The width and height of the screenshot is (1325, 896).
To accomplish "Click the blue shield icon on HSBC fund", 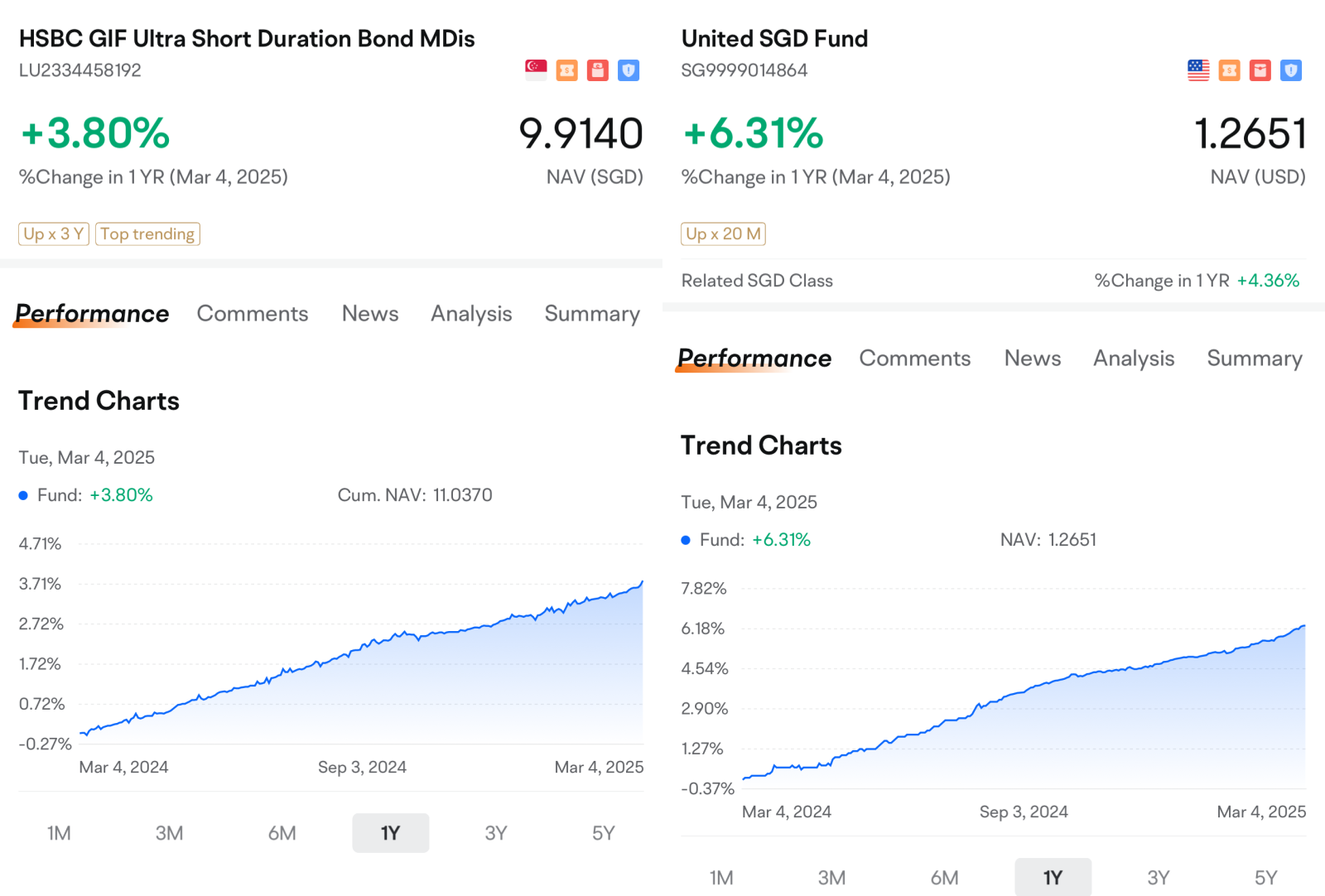I will click(629, 70).
